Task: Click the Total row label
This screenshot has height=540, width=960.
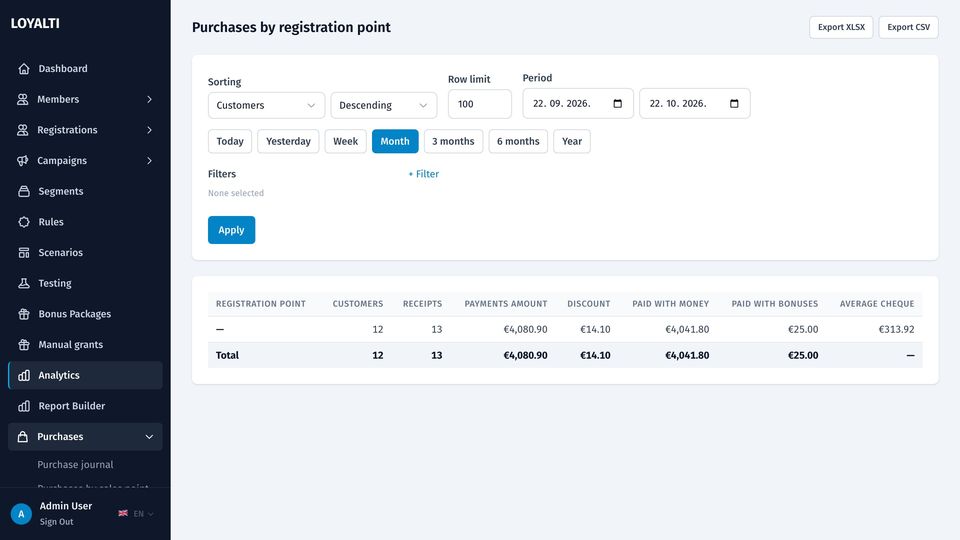Action: coord(227,355)
